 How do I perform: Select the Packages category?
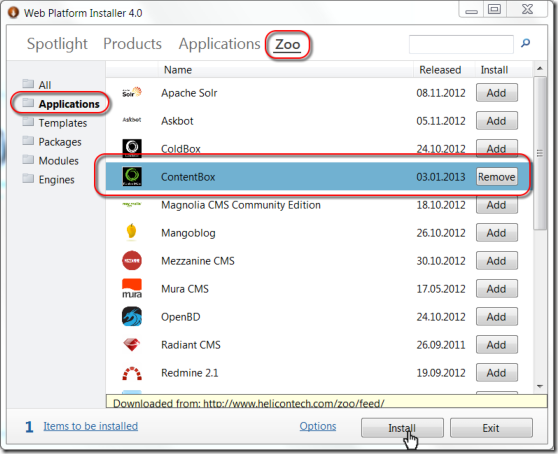tap(60, 142)
